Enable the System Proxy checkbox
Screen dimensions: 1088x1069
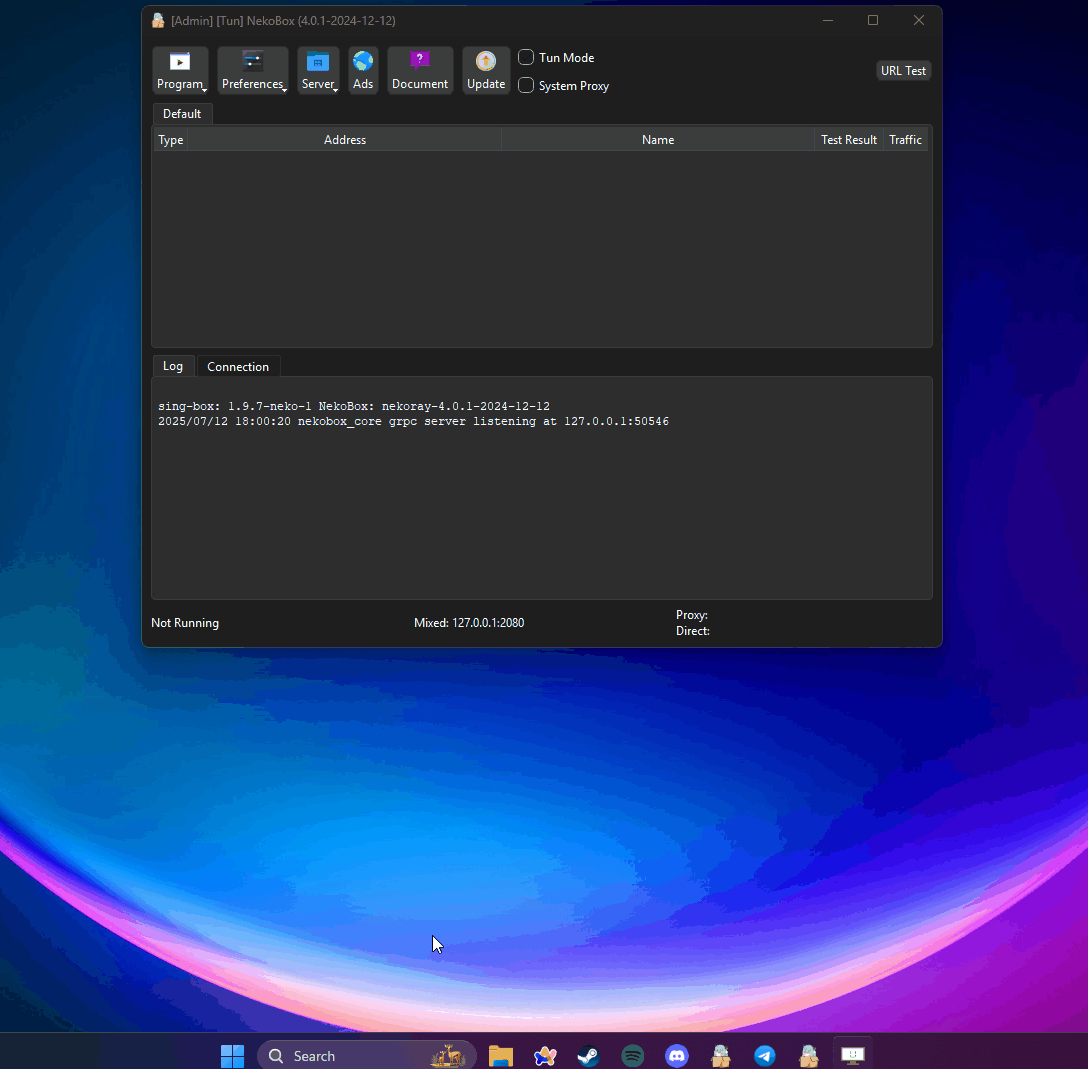click(x=526, y=85)
